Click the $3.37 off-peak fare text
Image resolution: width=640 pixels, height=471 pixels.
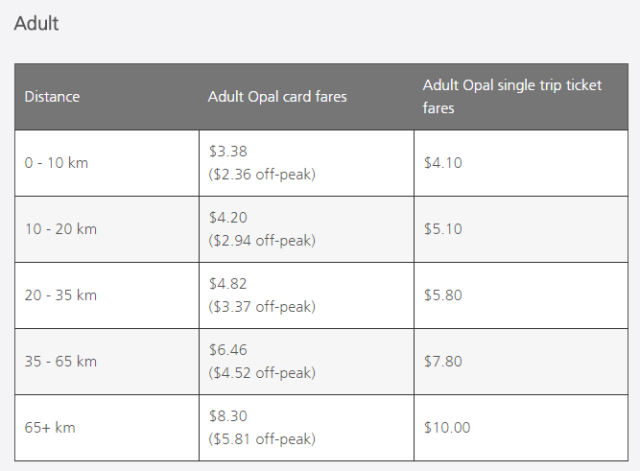262,306
